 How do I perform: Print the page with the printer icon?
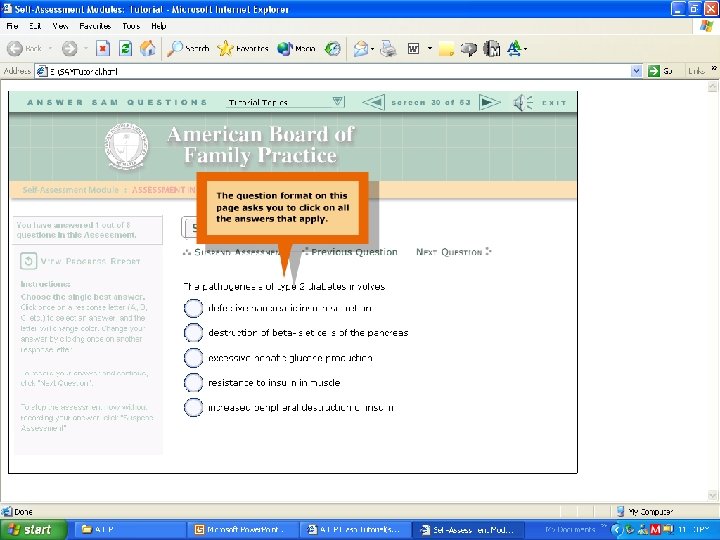tap(388, 48)
